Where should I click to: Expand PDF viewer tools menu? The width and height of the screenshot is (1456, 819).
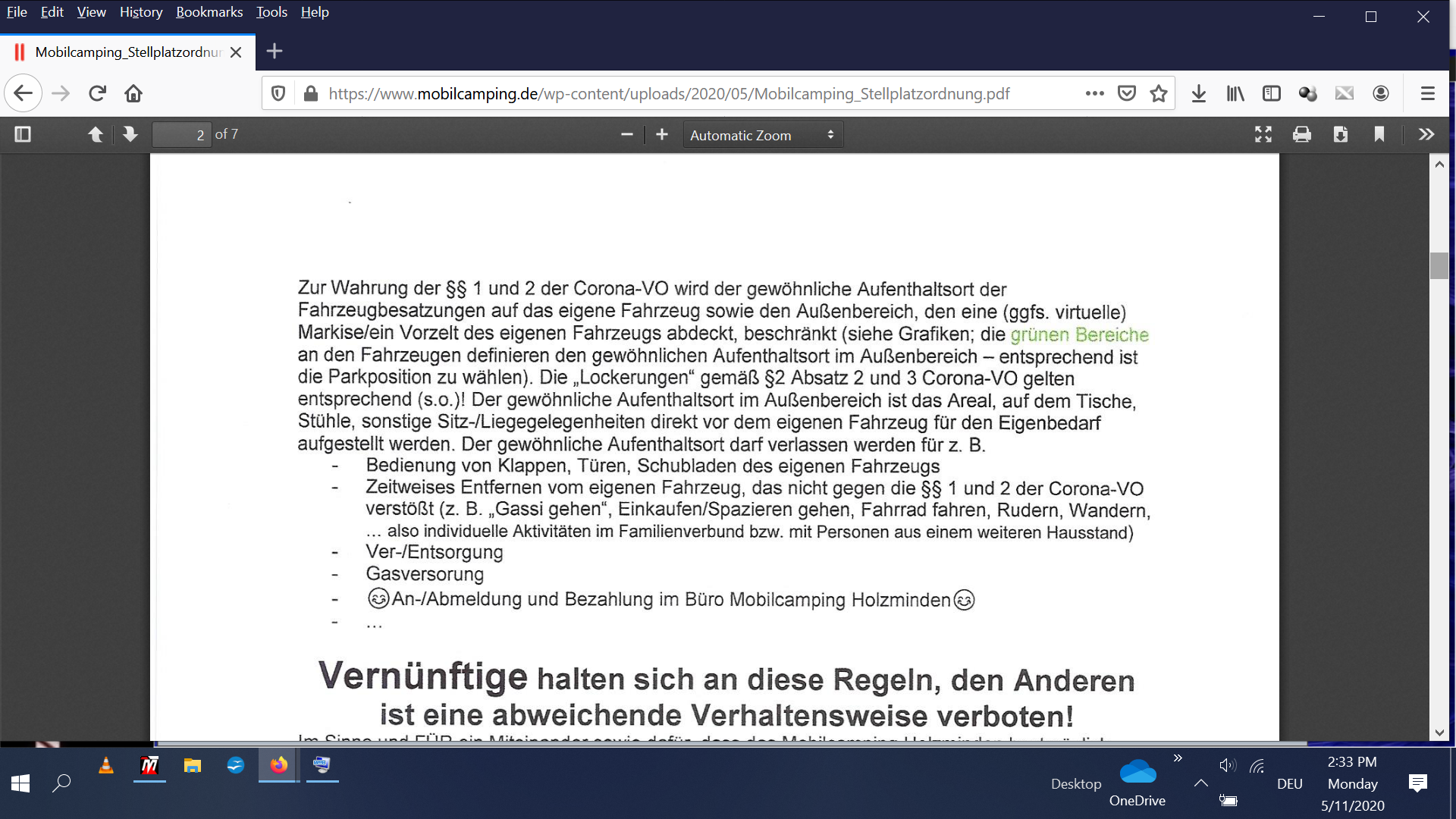click(1426, 134)
